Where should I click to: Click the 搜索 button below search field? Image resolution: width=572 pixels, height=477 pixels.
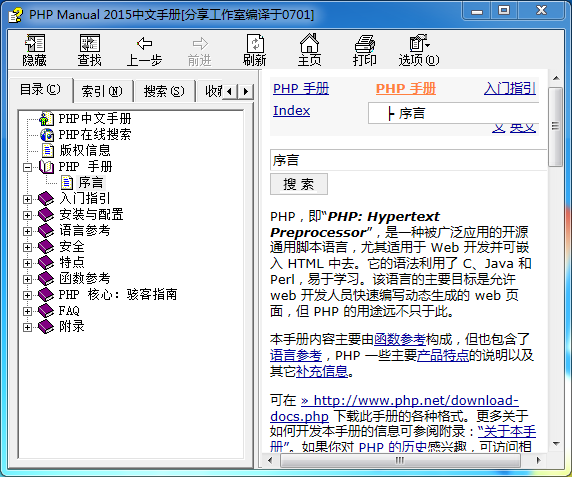point(299,184)
